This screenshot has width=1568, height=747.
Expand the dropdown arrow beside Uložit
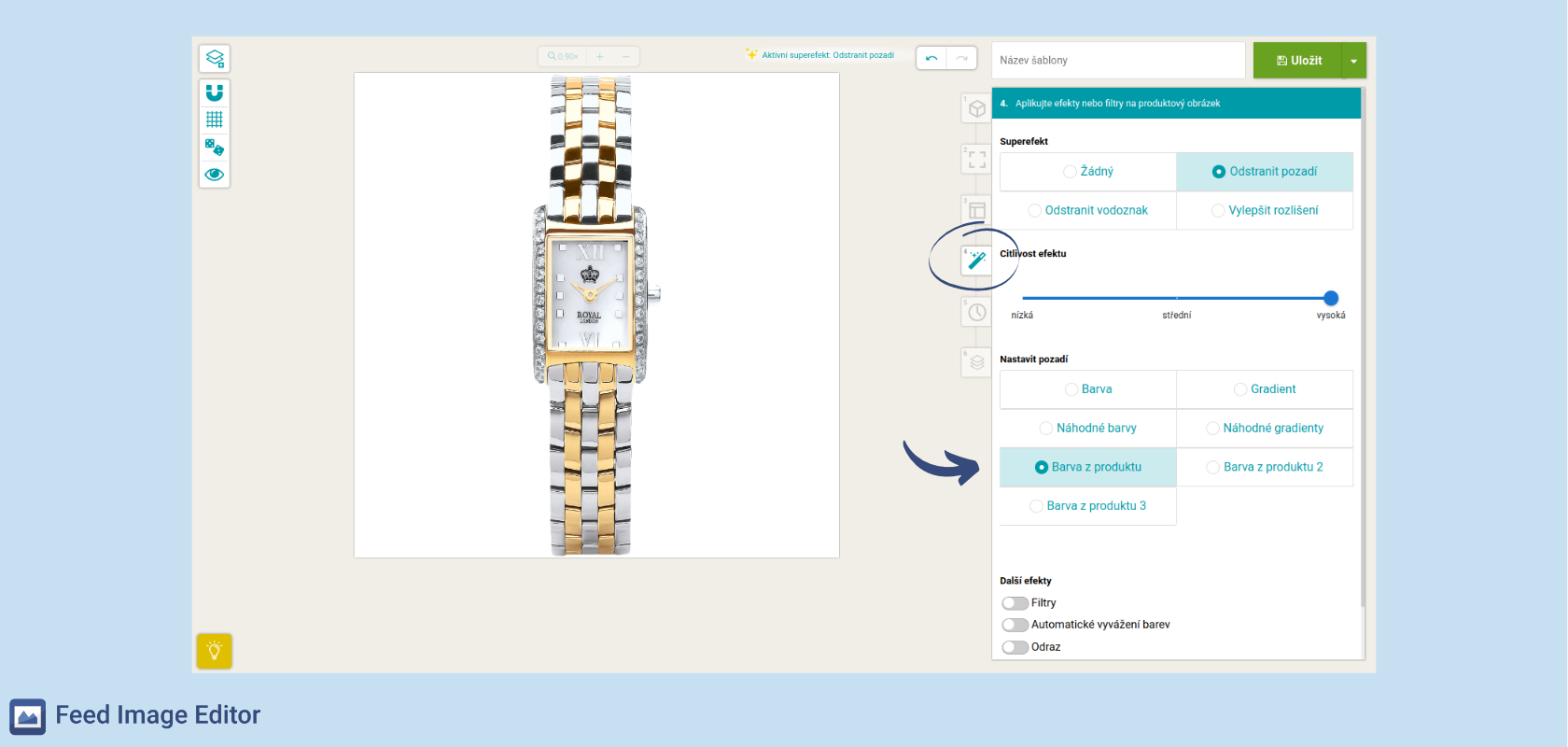coord(1353,61)
